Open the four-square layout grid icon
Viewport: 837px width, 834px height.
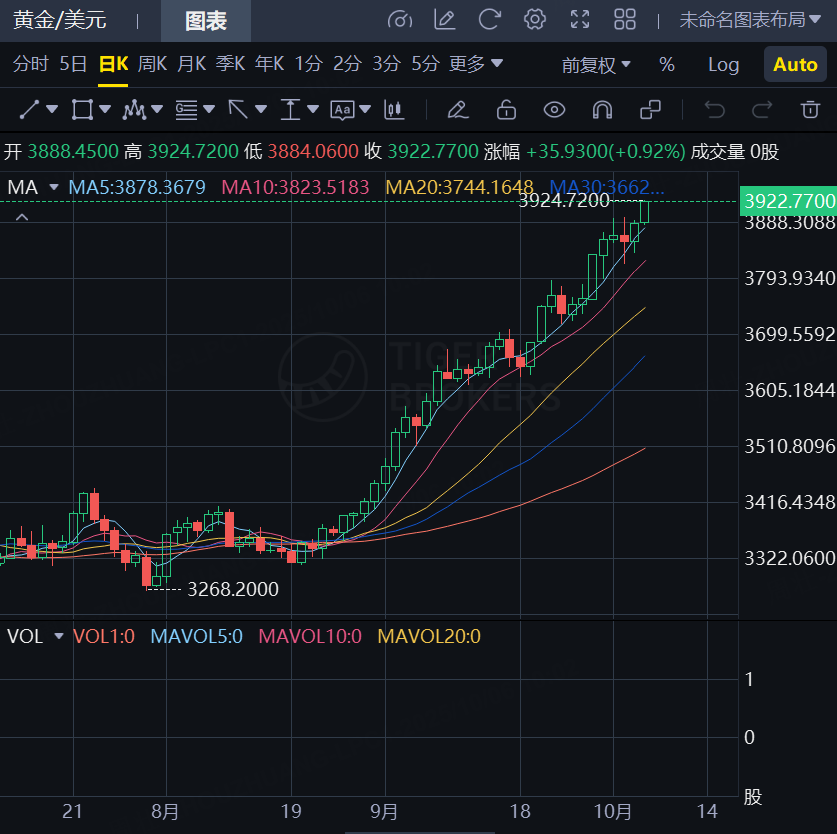click(x=625, y=20)
